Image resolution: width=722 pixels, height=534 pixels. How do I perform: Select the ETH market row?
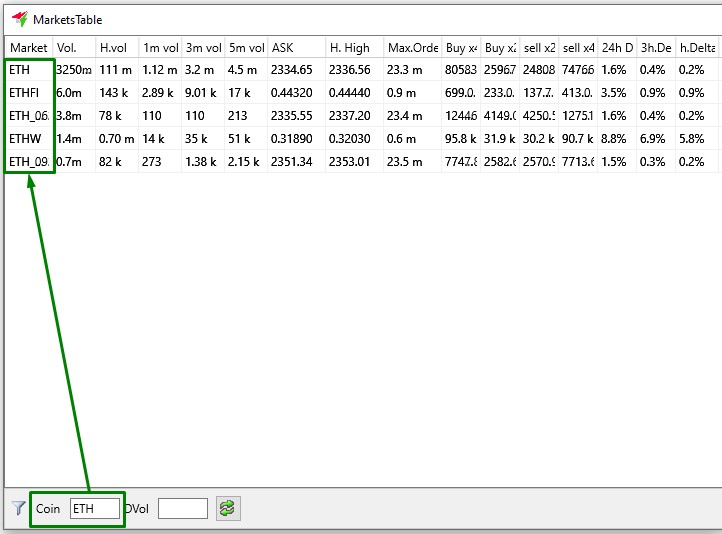[x=29, y=70]
